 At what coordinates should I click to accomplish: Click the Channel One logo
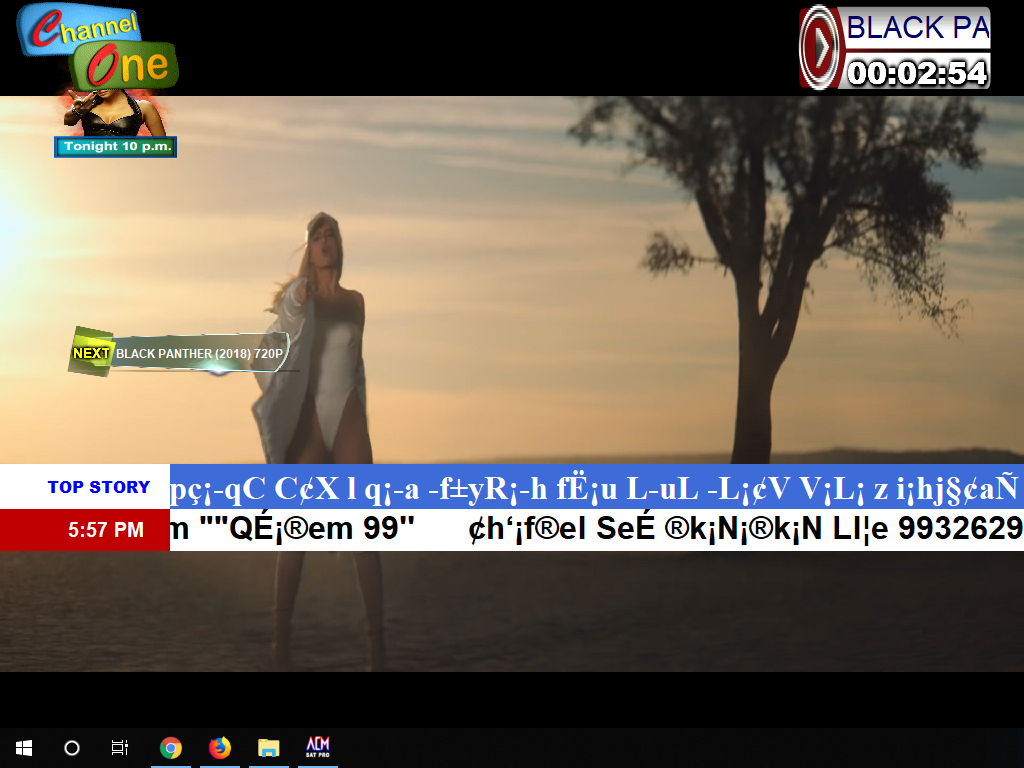click(98, 46)
